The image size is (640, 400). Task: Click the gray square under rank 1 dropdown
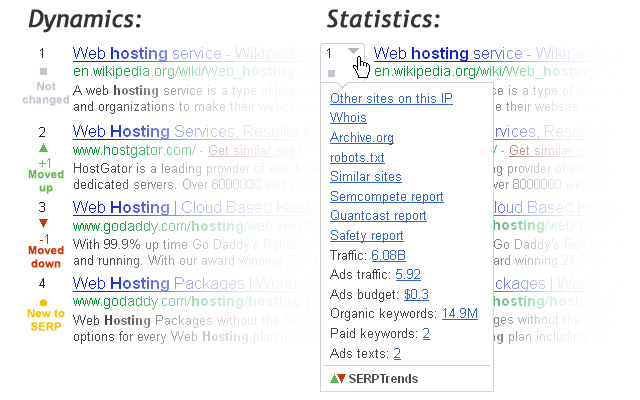(x=331, y=73)
